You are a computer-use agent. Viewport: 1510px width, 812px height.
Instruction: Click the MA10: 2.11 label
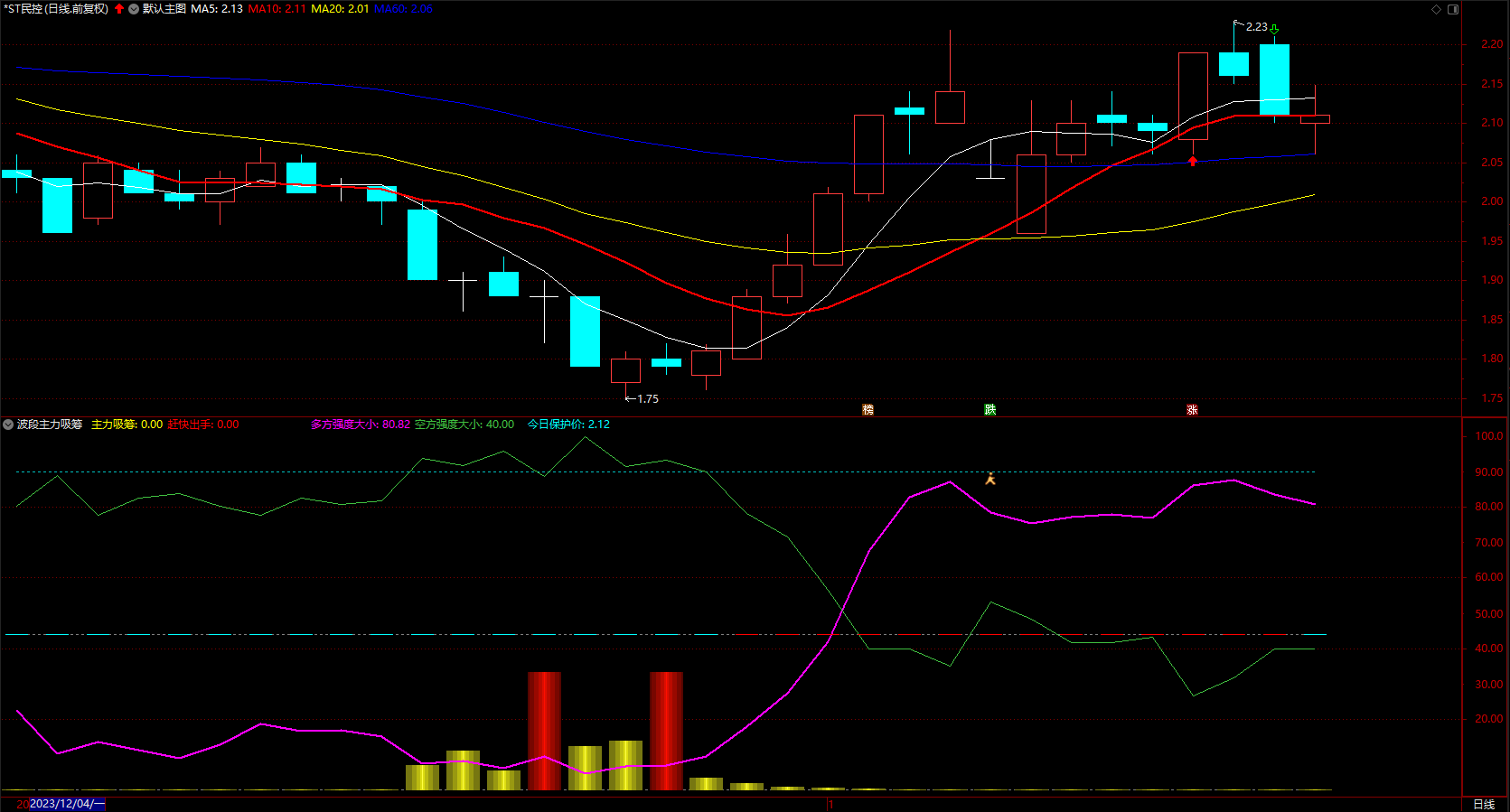[x=277, y=9]
